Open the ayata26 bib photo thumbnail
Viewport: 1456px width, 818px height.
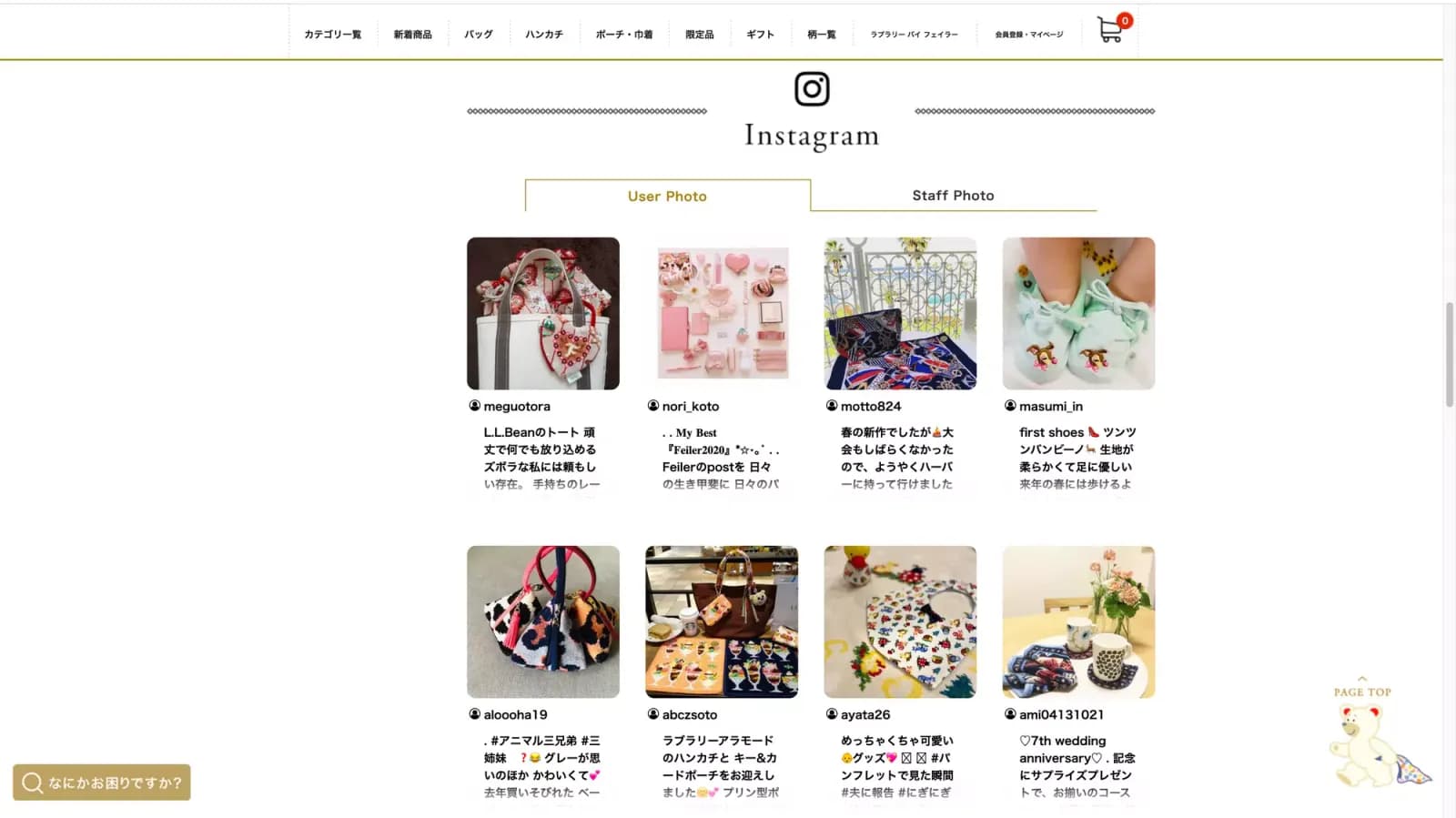pyautogui.click(x=900, y=622)
